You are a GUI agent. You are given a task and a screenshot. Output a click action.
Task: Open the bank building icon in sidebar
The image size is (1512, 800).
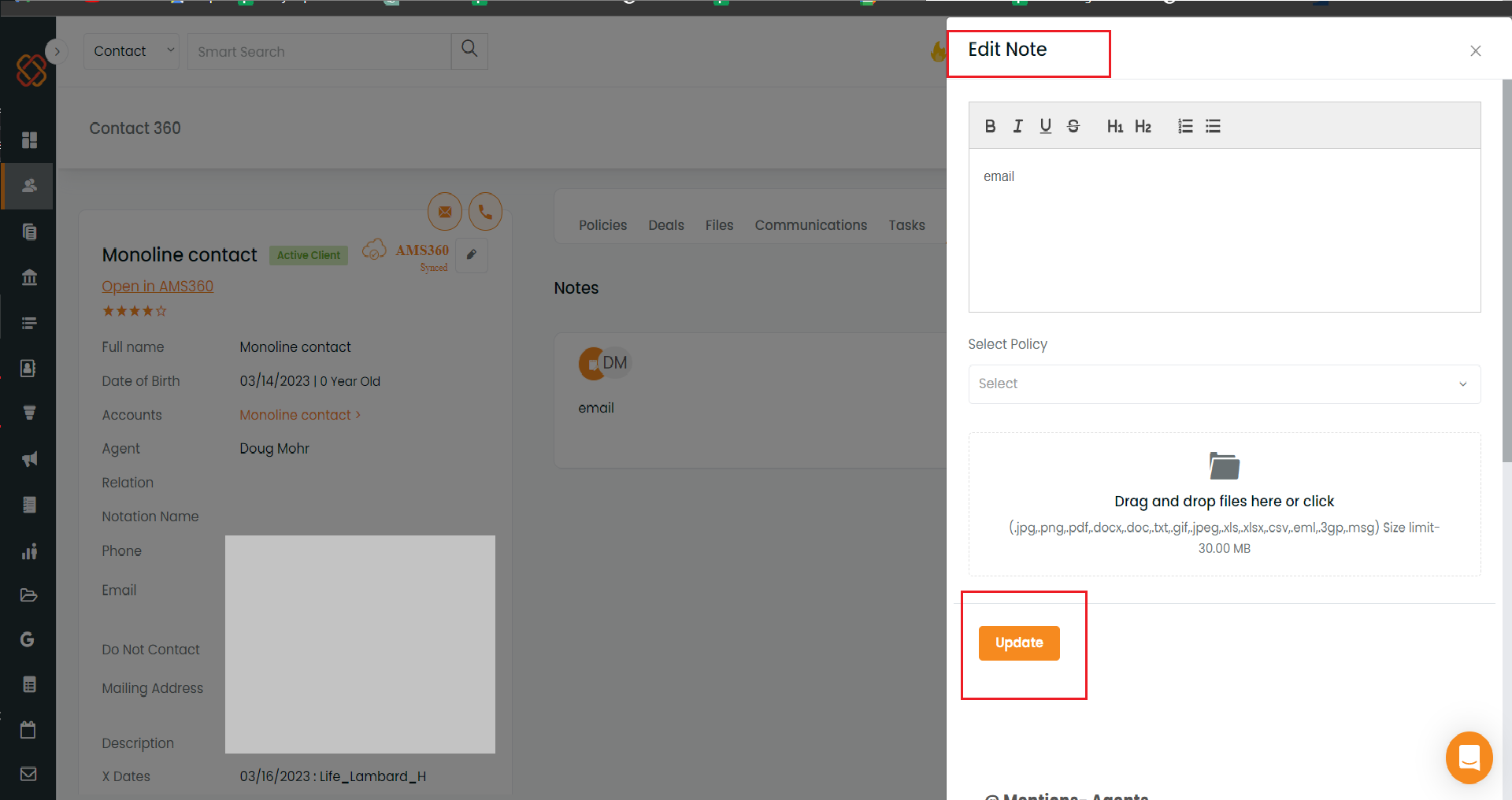pos(29,277)
